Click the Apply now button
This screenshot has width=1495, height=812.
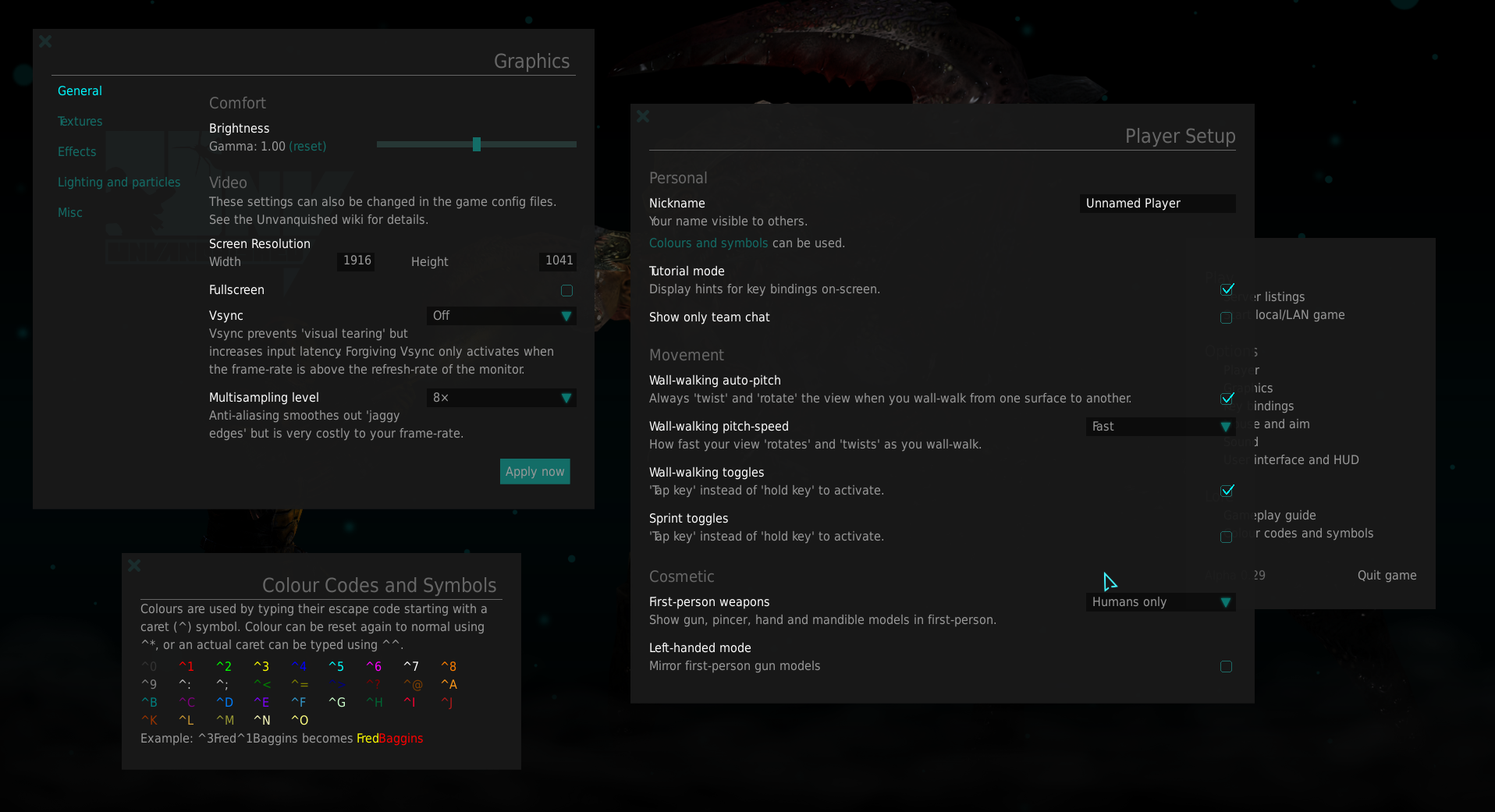[x=534, y=471]
